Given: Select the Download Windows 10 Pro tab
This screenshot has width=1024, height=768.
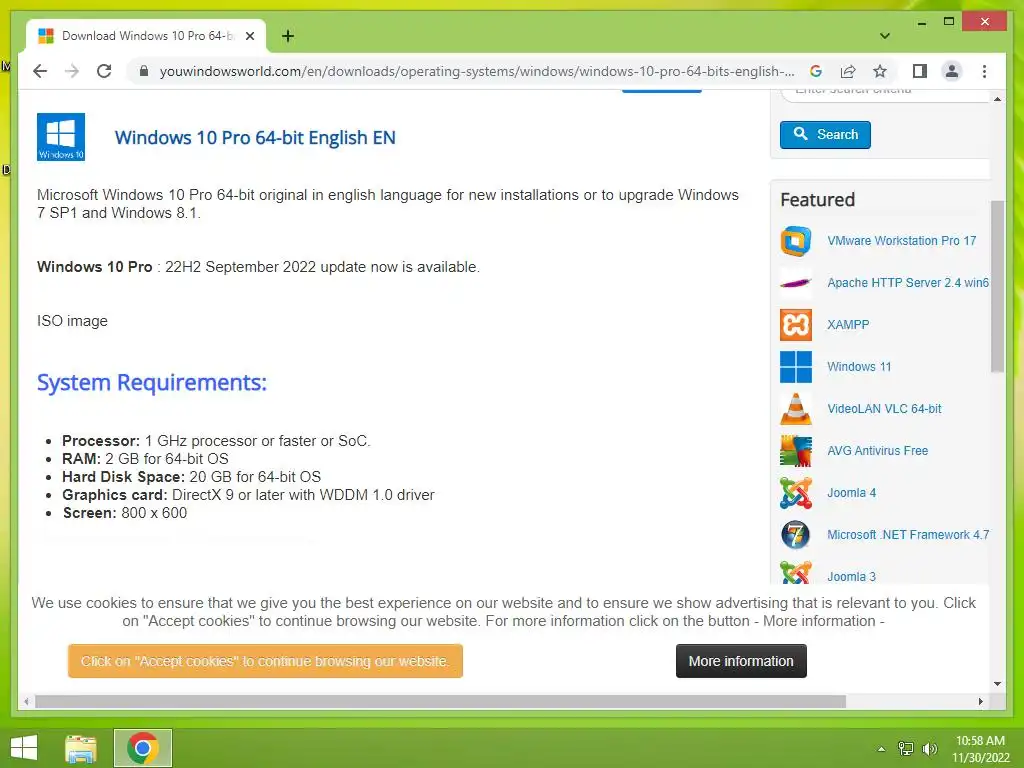Looking at the screenshot, I should tap(146, 36).
